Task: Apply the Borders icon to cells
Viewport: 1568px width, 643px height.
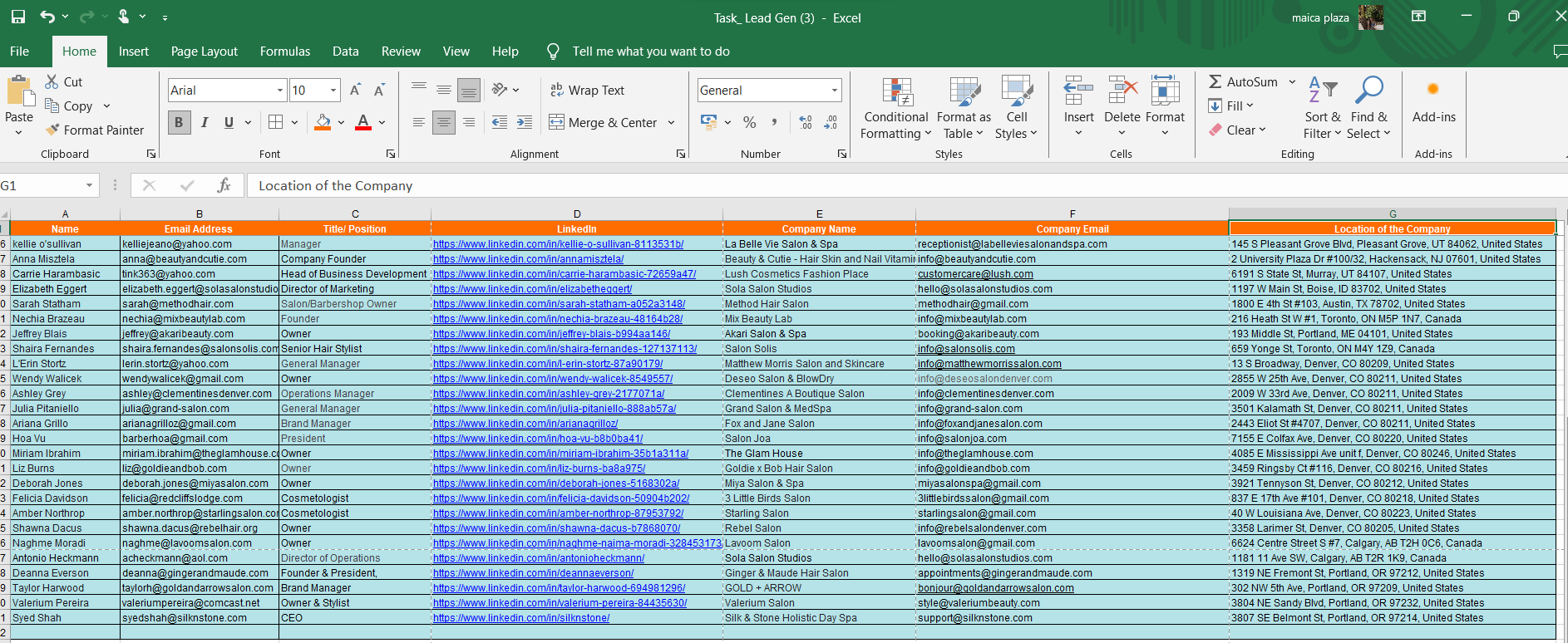Action: point(276,122)
